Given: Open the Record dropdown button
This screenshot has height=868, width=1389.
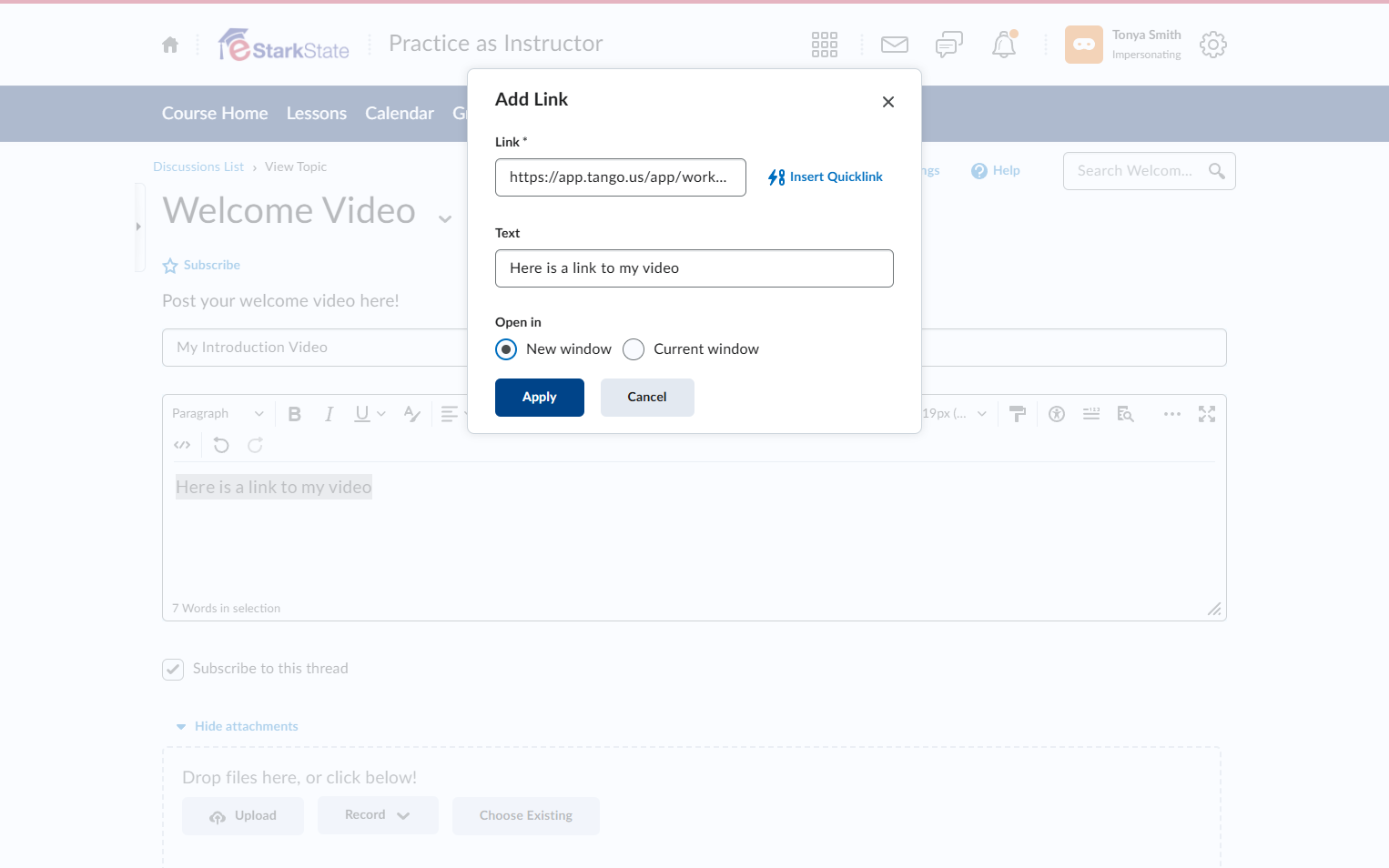Looking at the screenshot, I should 378,815.
